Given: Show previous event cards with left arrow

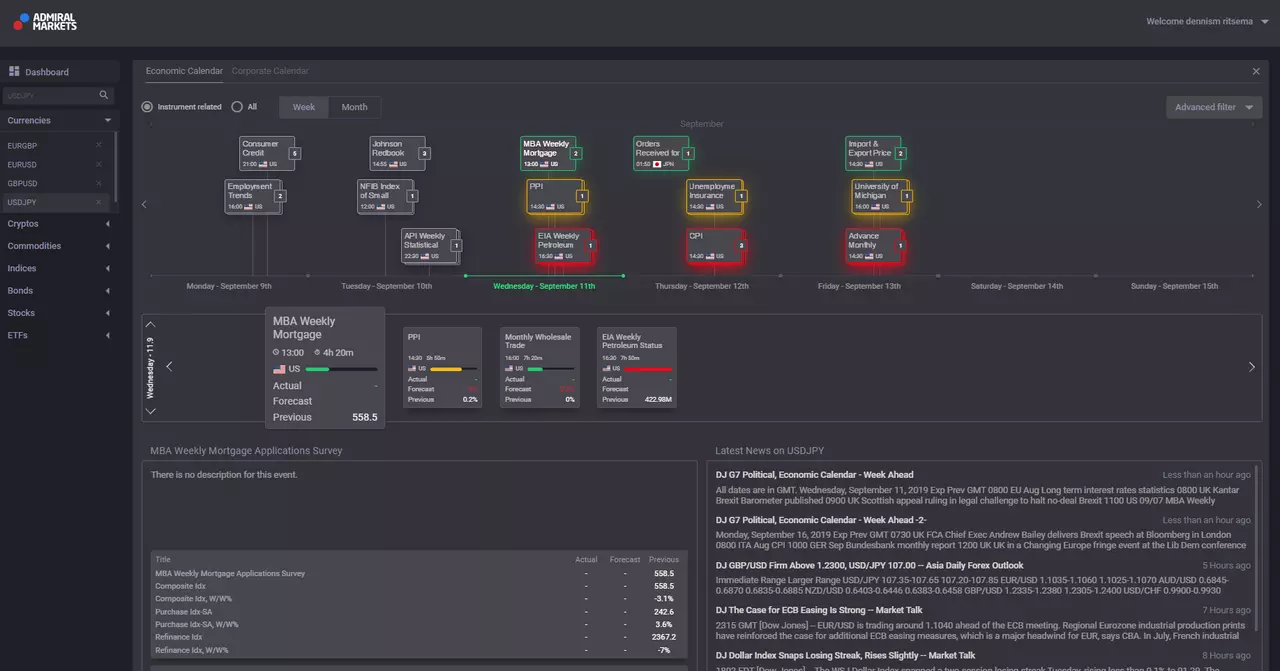Looking at the screenshot, I should [x=169, y=366].
